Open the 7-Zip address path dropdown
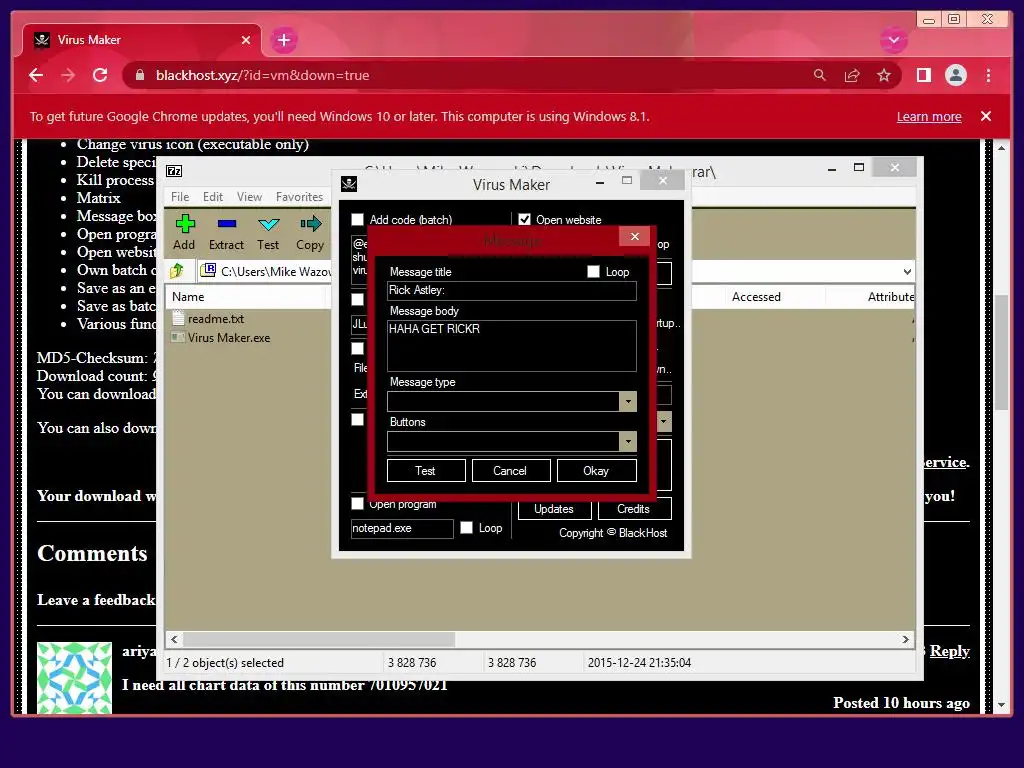1024x768 pixels. [907, 271]
